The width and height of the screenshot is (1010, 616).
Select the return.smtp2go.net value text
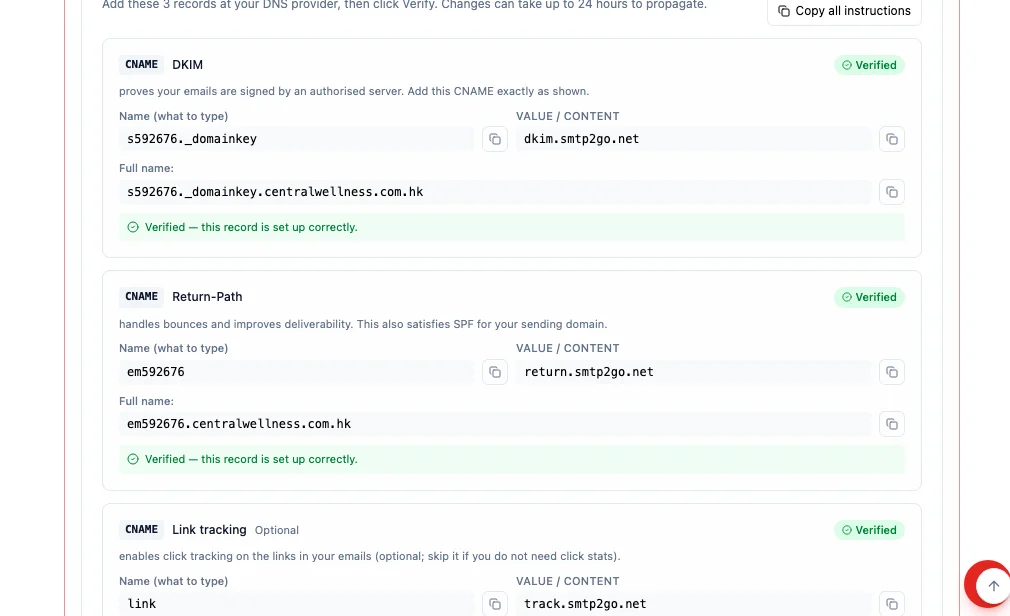(x=589, y=372)
